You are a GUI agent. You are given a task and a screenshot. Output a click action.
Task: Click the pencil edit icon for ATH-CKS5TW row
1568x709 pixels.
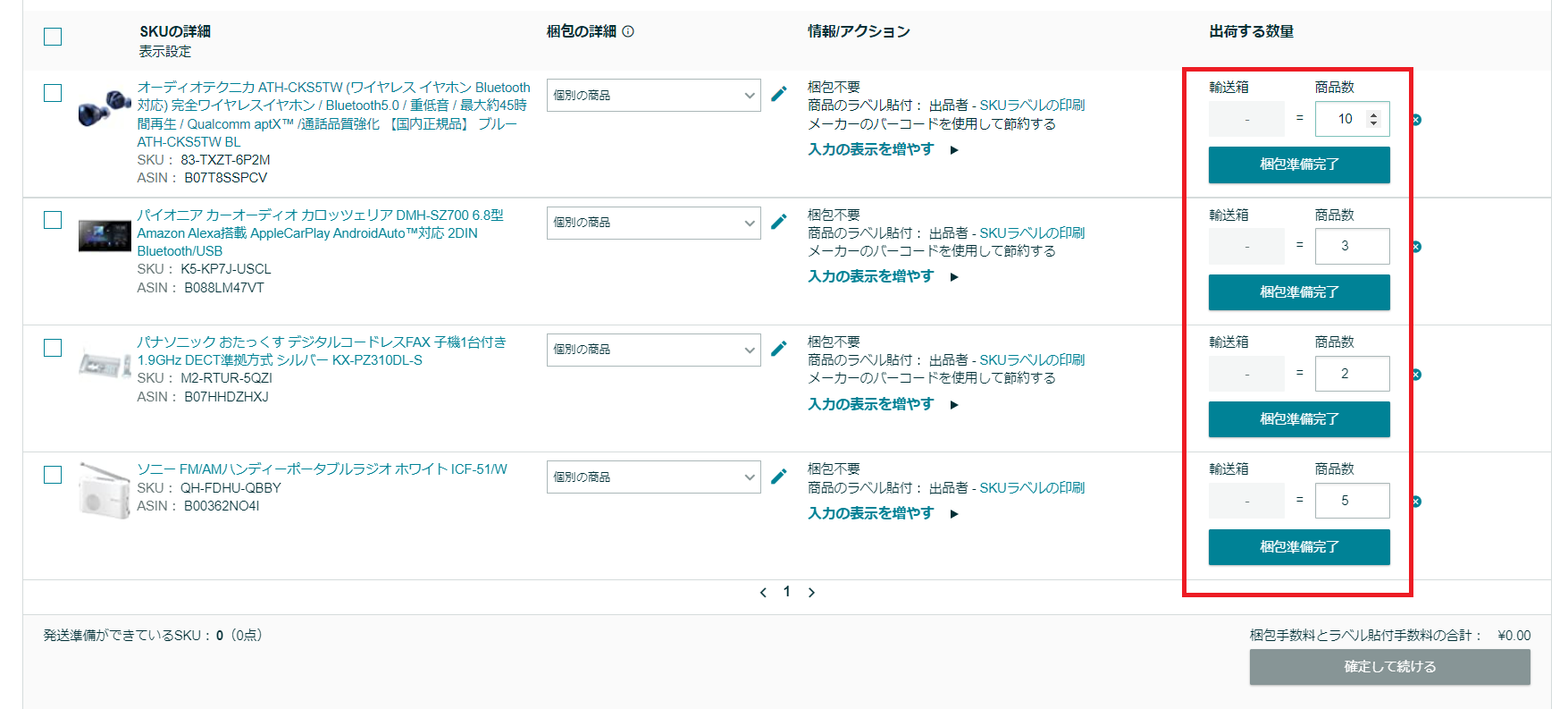click(x=779, y=94)
